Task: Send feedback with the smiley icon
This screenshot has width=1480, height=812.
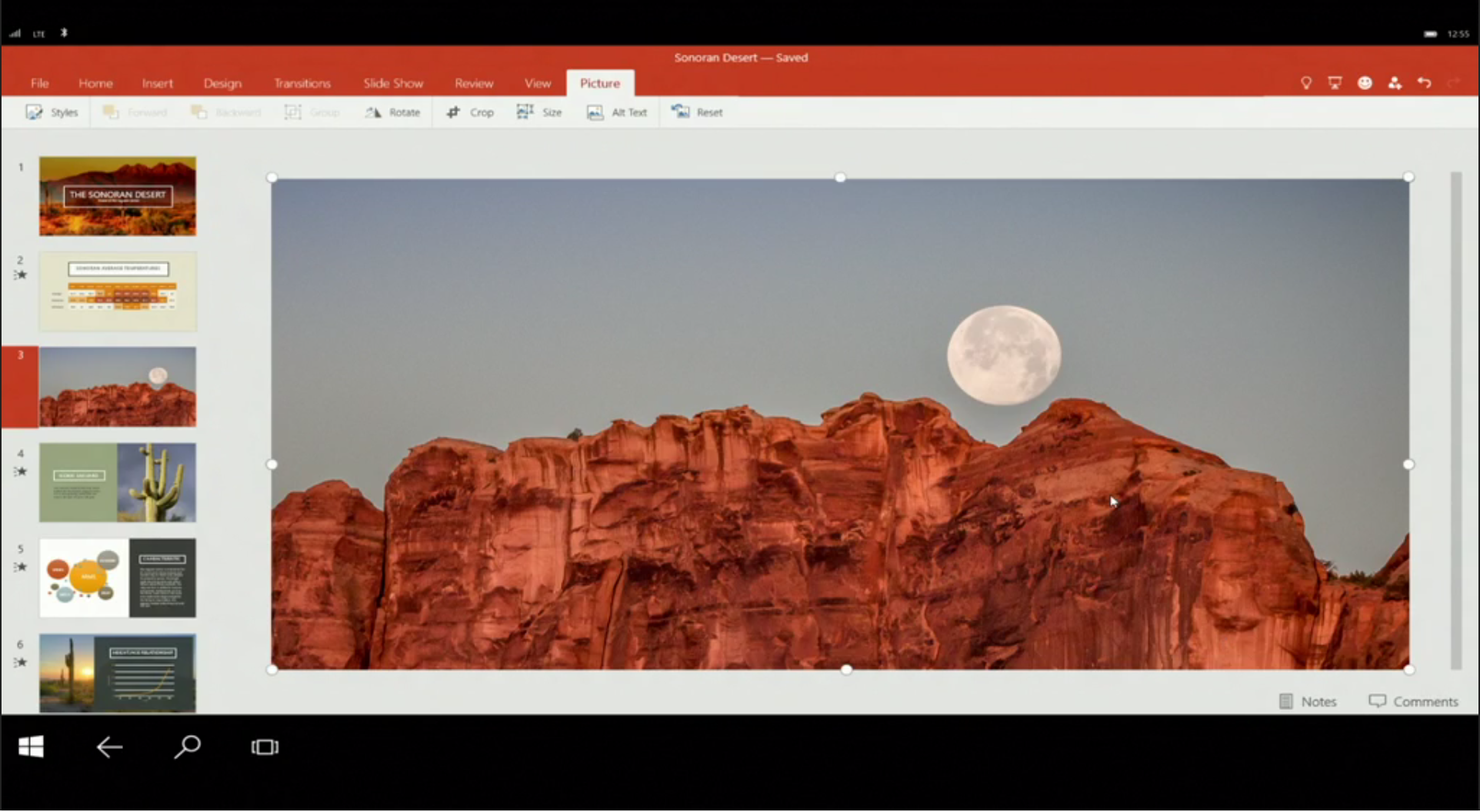Action: pyautogui.click(x=1366, y=82)
